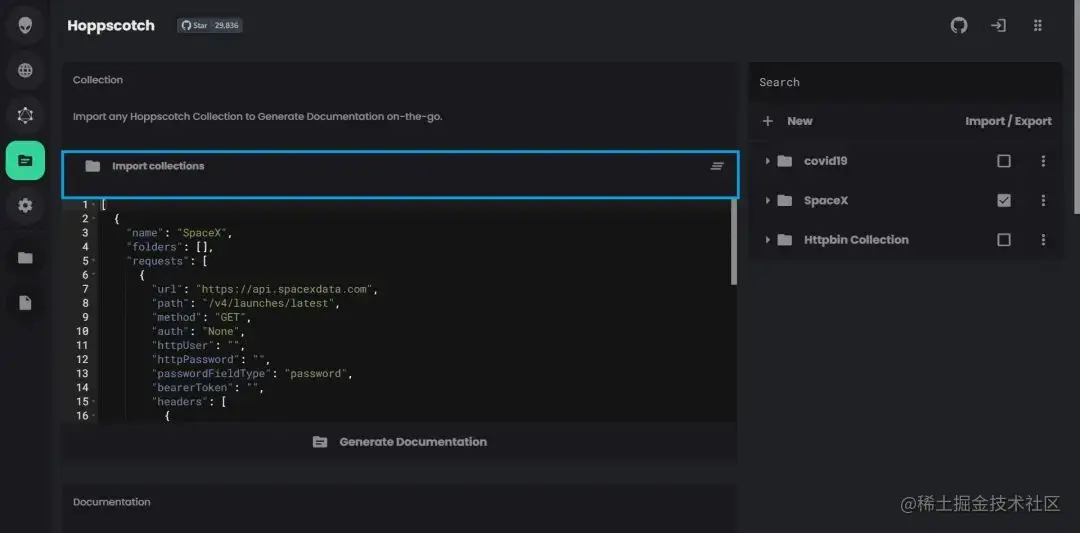The width and height of the screenshot is (1080, 533).
Task: Uncheck the SpaceX collection checkbox
Action: click(1004, 200)
